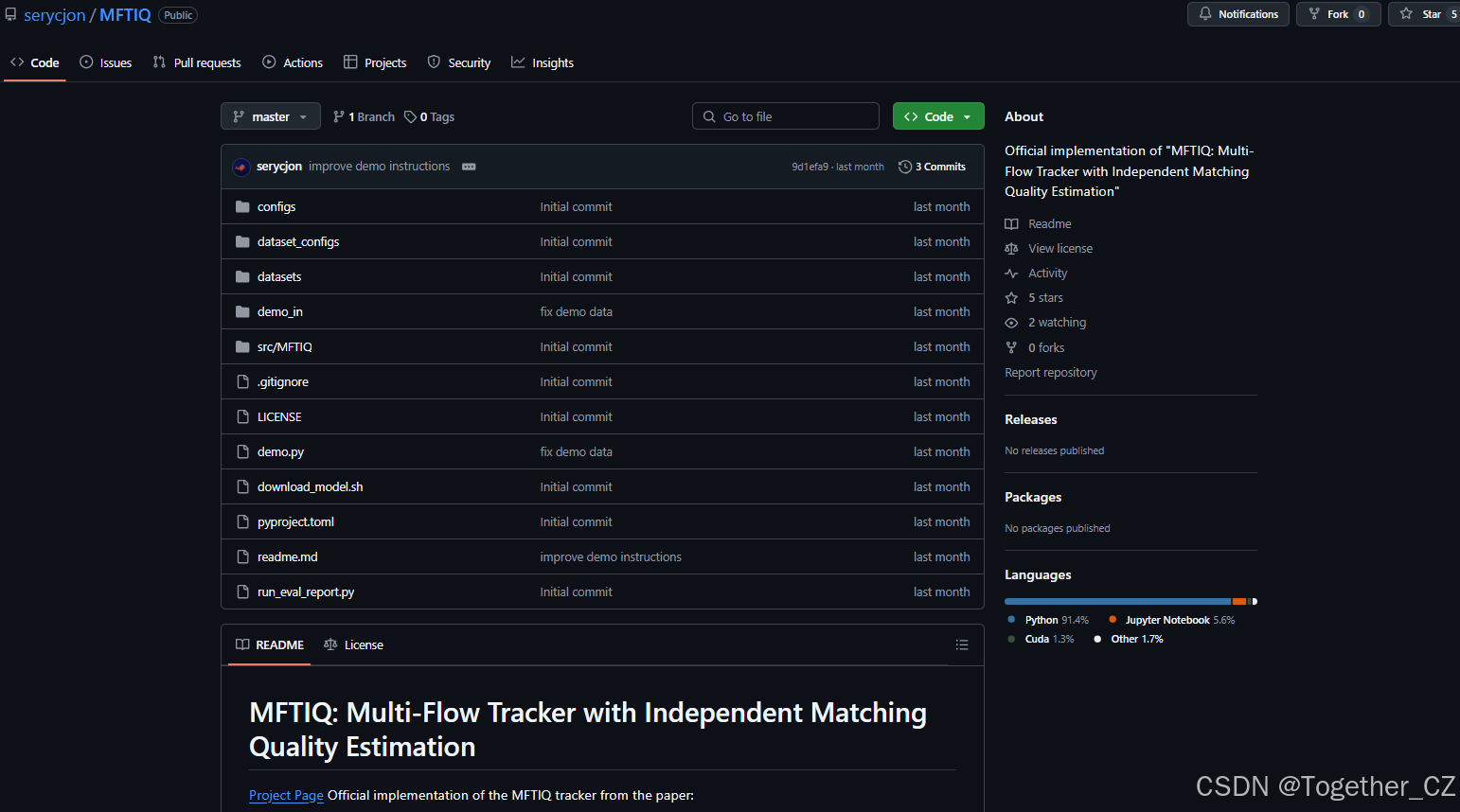Screen dimensions: 1460x812
Task: Open the Insights tab
Action: click(543, 62)
